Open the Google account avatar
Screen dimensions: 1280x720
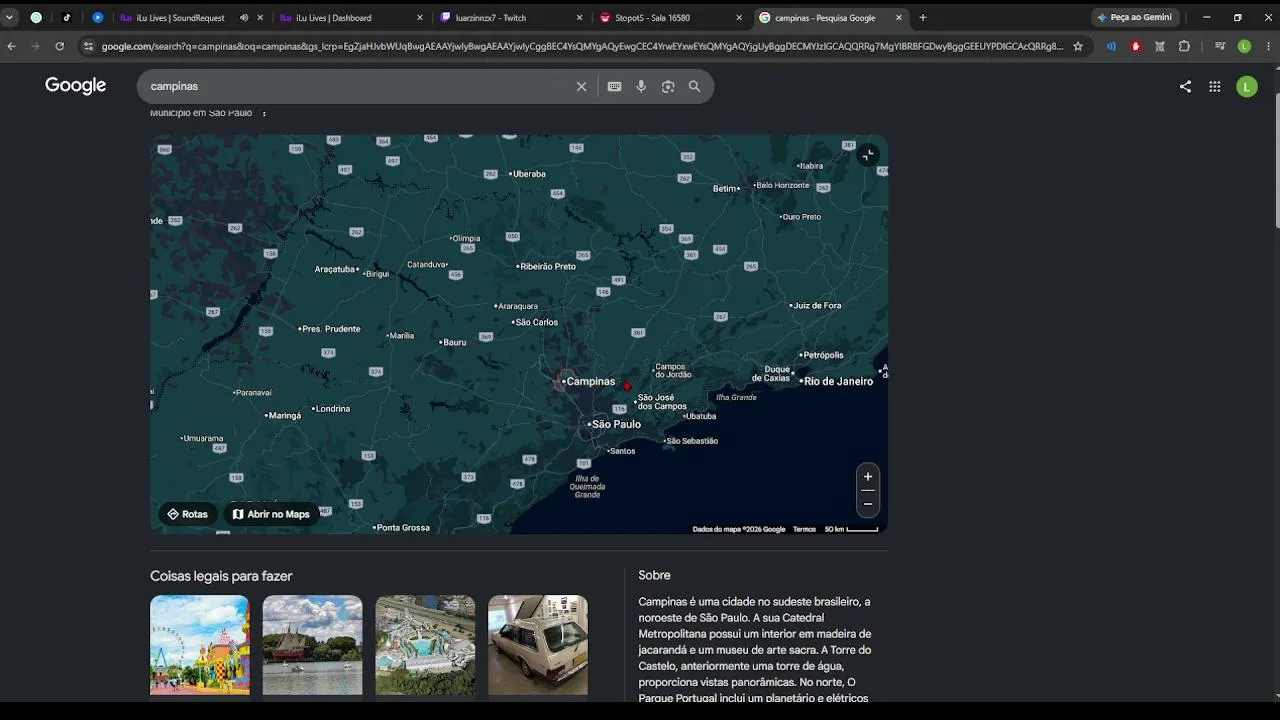click(x=1246, y=87)
